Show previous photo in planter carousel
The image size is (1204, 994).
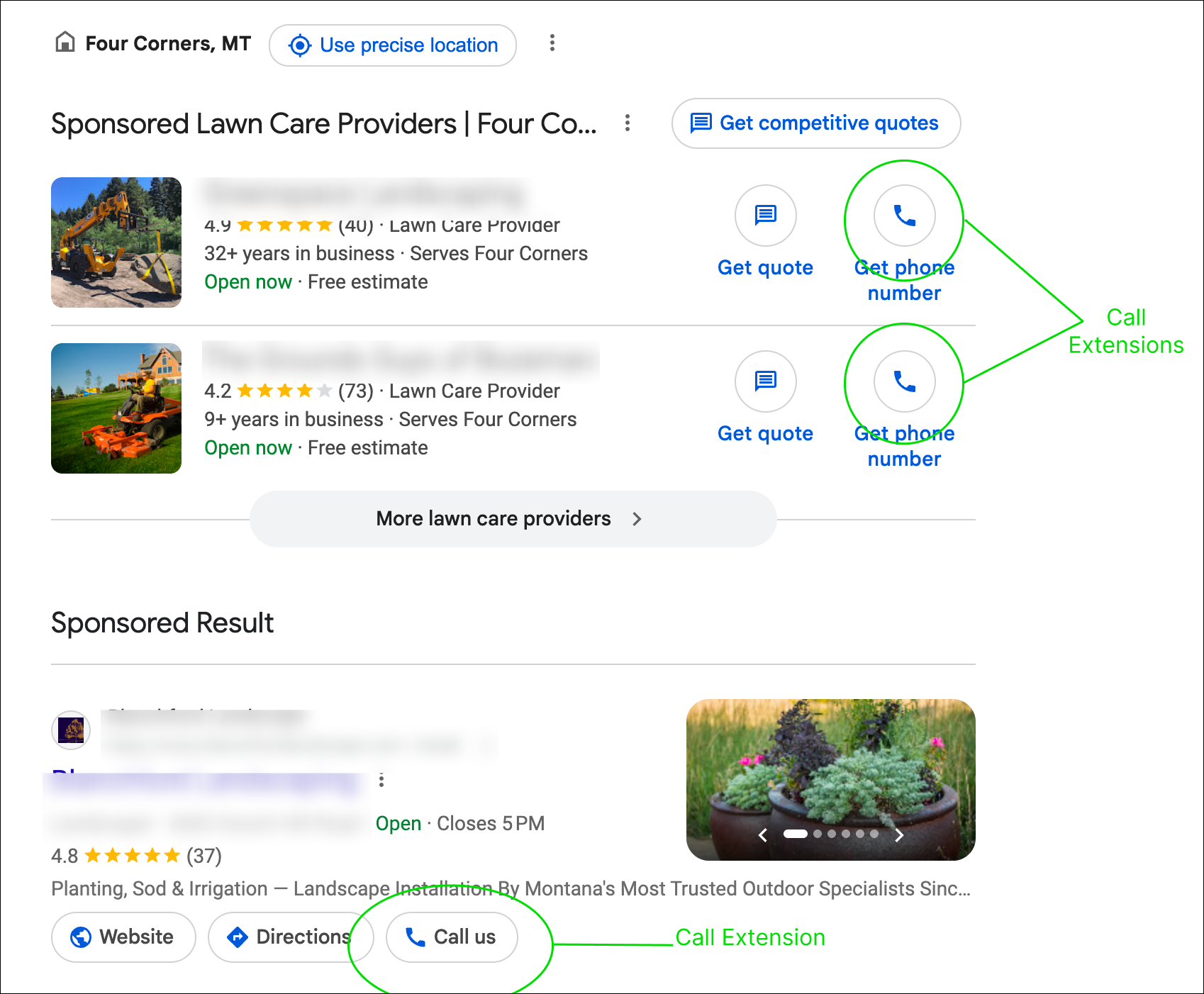763,835
